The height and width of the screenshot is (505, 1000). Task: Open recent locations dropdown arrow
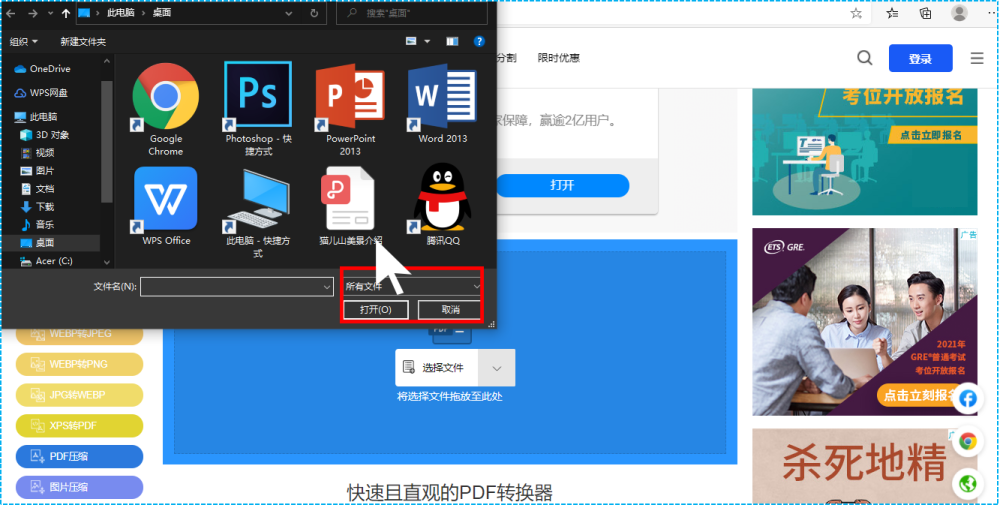tap(50, 13)
